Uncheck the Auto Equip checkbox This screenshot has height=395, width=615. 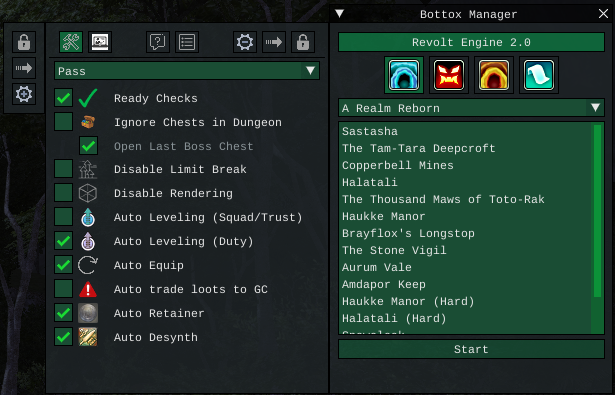64,265
